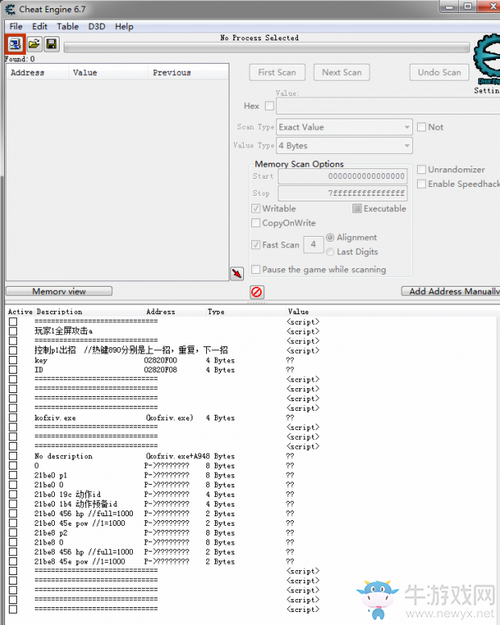The width and height of the screenshot is (500, 625).
Task: Click the Stop address field
Action: click(x=343, y=193)
